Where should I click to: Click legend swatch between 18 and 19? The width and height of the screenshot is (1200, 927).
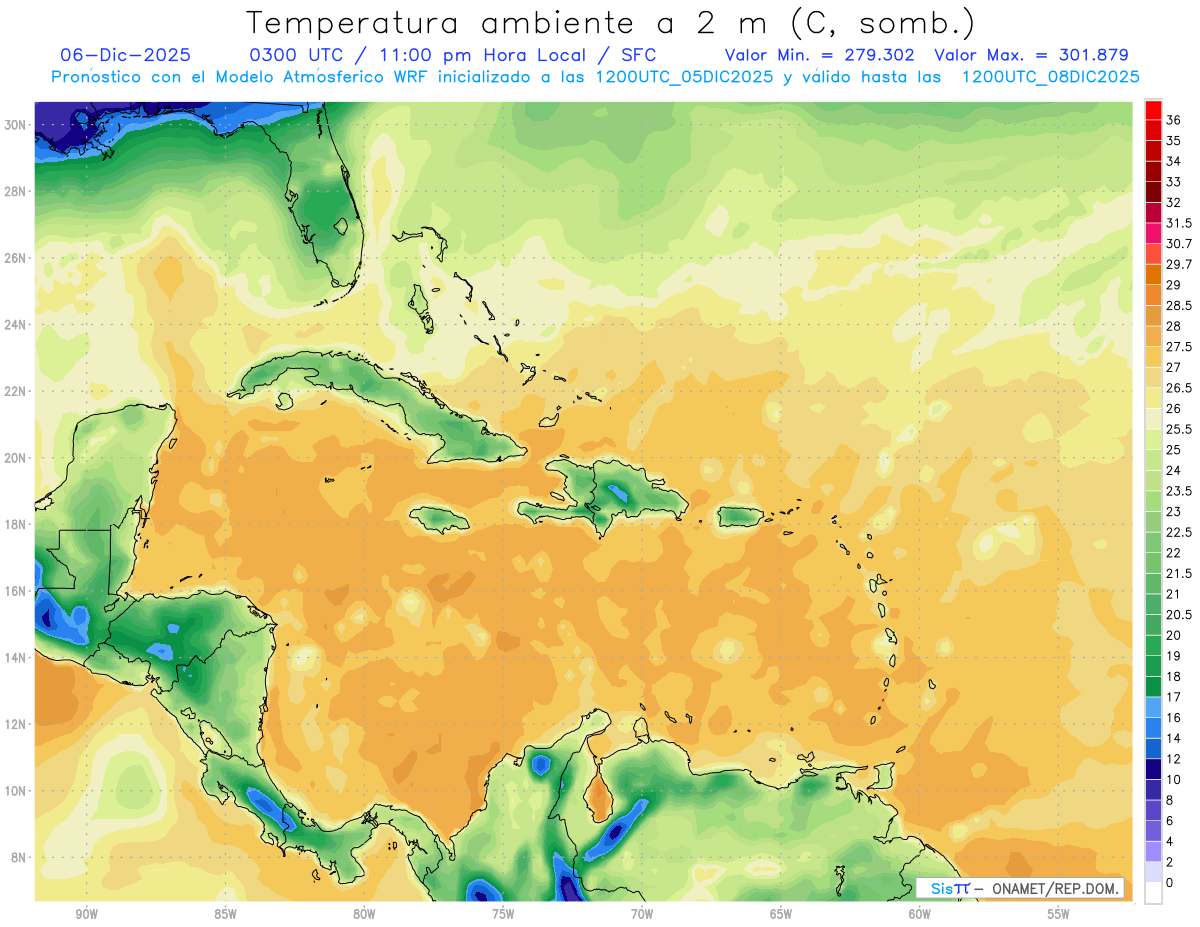(1153, 666)
